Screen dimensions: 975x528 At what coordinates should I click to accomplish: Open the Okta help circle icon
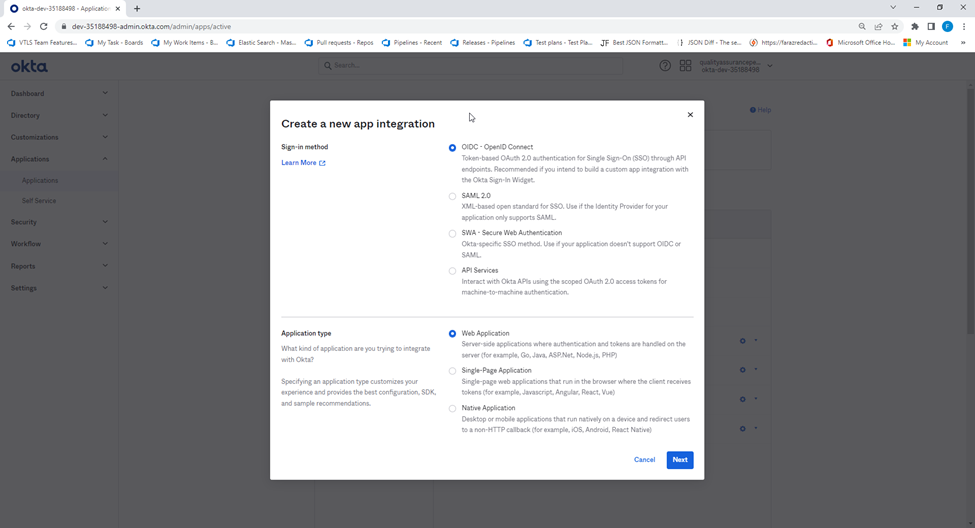[x=665, y=65]
